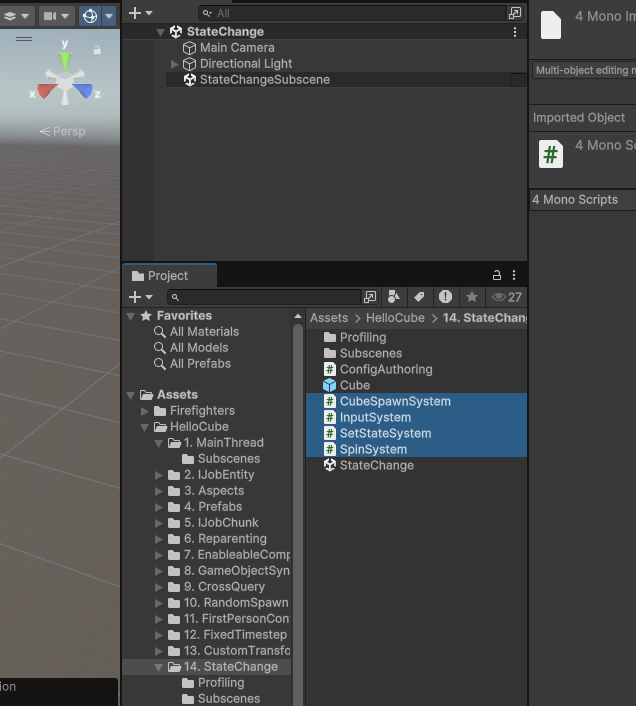Select All Models favorite
The height and width of the screenshot is (706, 636).
(x=191, y=348)
